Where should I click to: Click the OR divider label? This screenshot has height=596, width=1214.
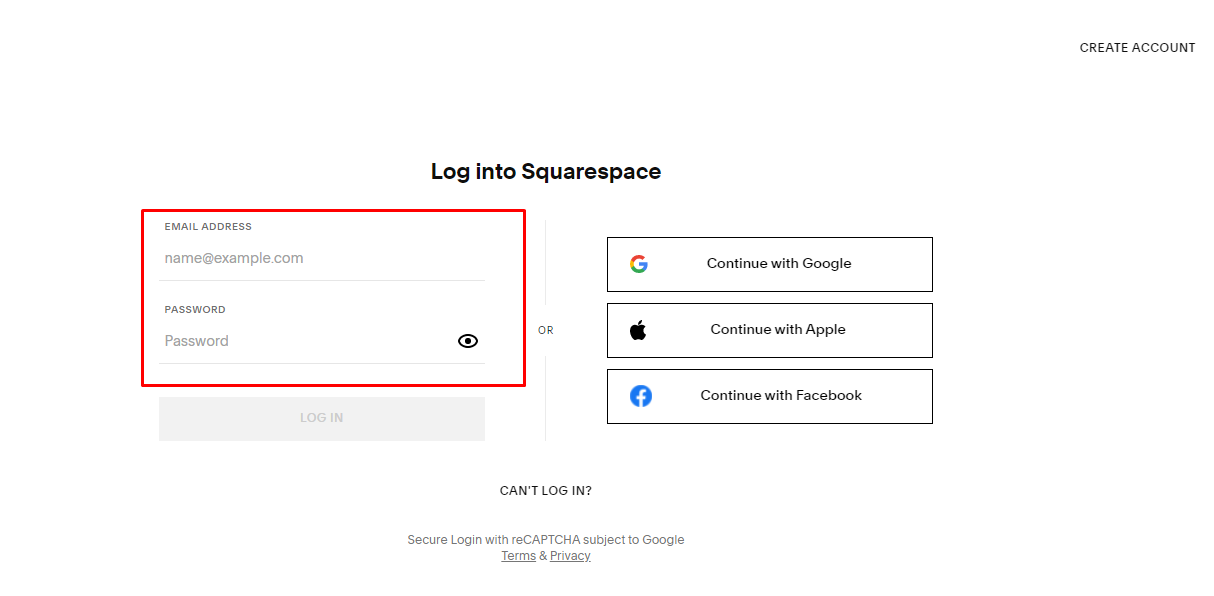pos(546,330)
